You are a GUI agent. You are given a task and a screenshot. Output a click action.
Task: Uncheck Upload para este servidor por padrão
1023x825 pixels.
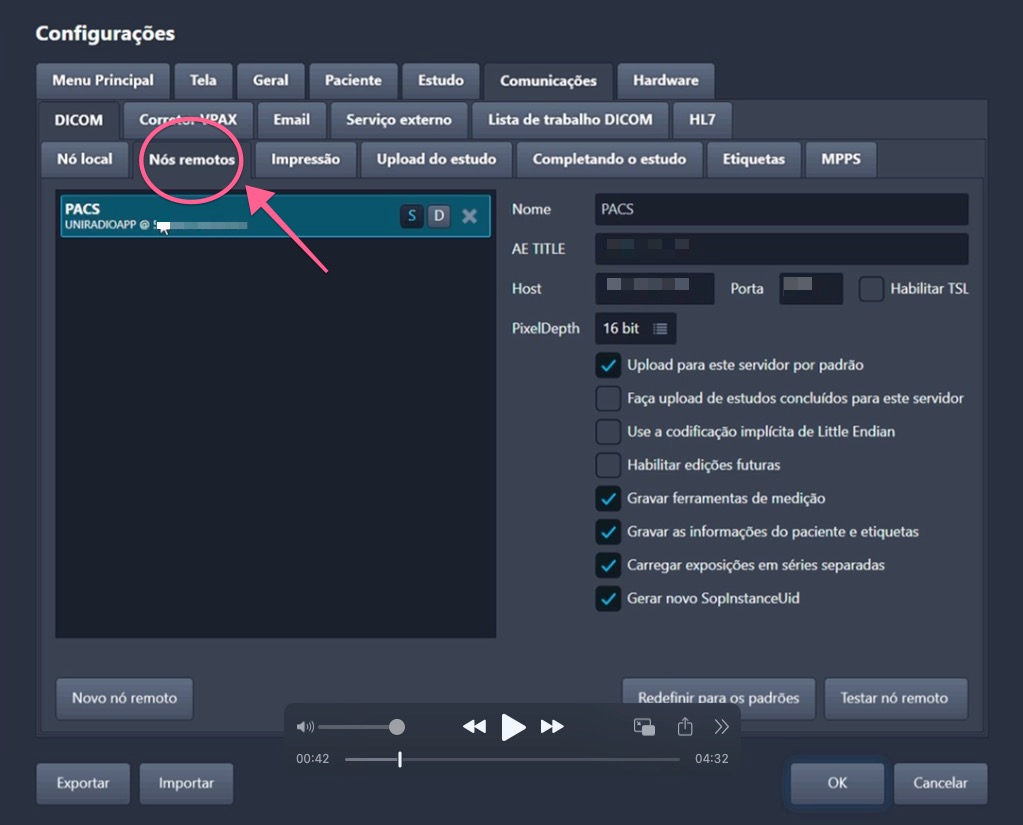point(608,365)
